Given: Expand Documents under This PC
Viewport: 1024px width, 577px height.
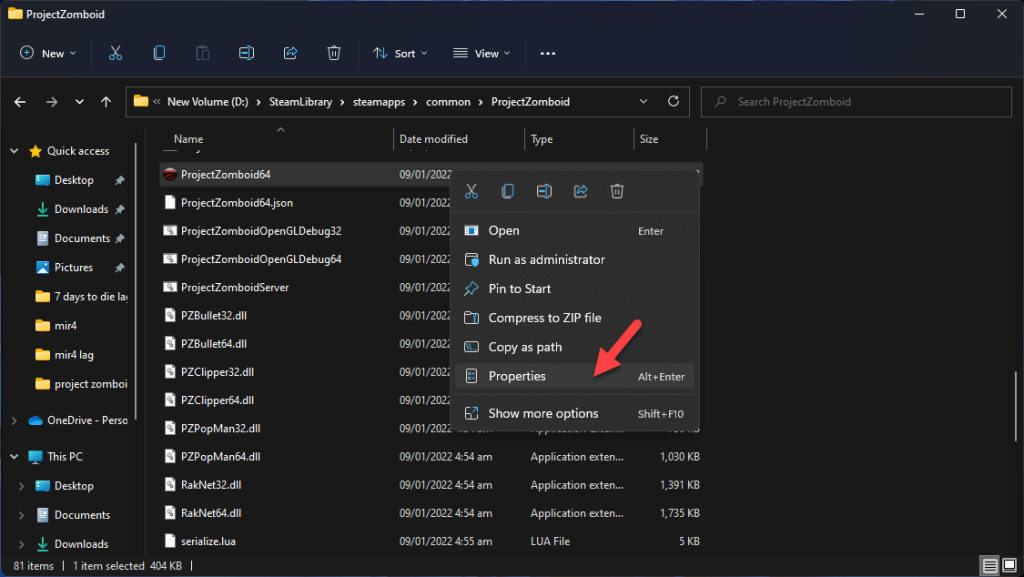Looking at the screenshot, I should [22, 515].
